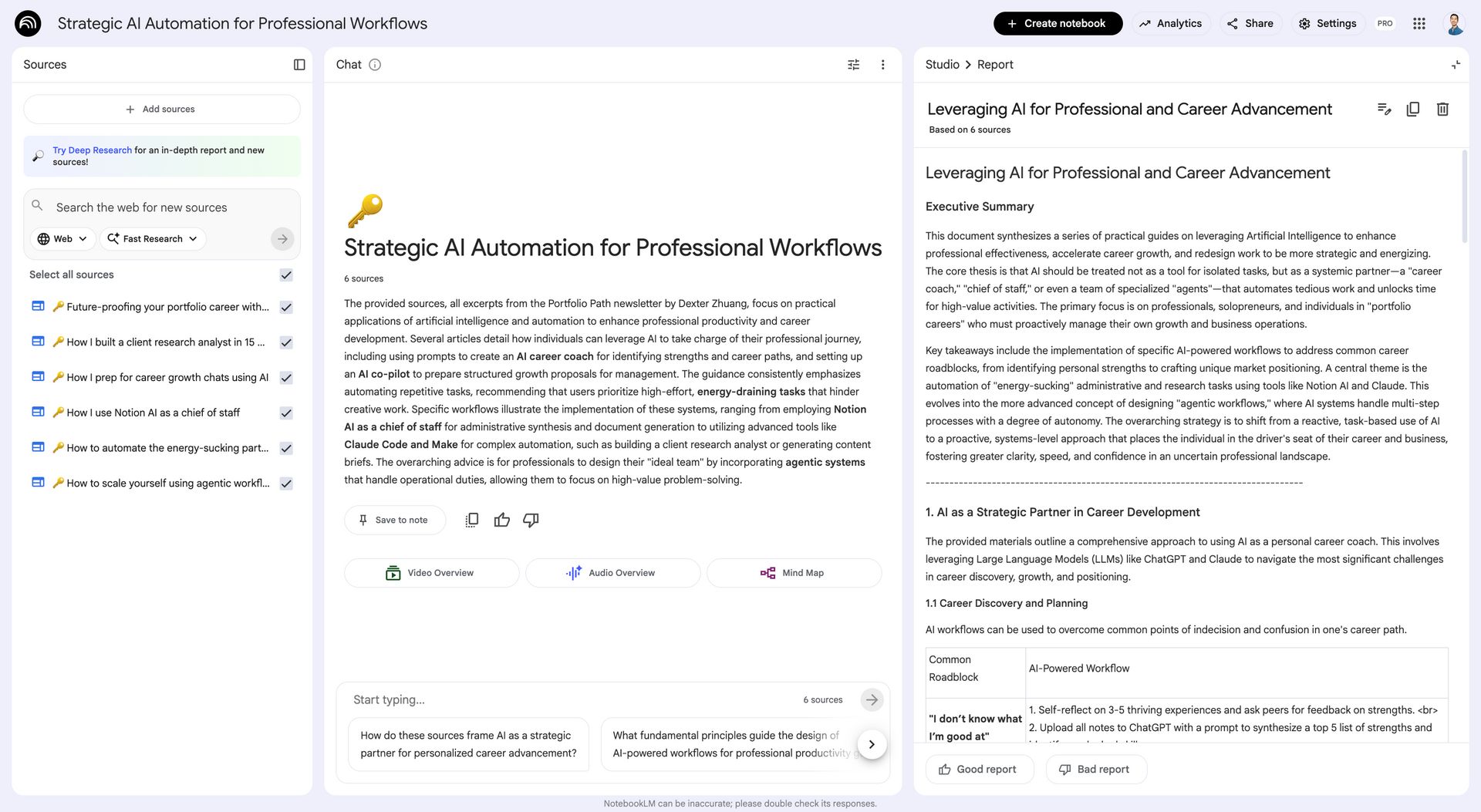The image size is (1481, 812).
Task: Click source icon for How I use Notion AI
Action: click(x=38, y=413)
